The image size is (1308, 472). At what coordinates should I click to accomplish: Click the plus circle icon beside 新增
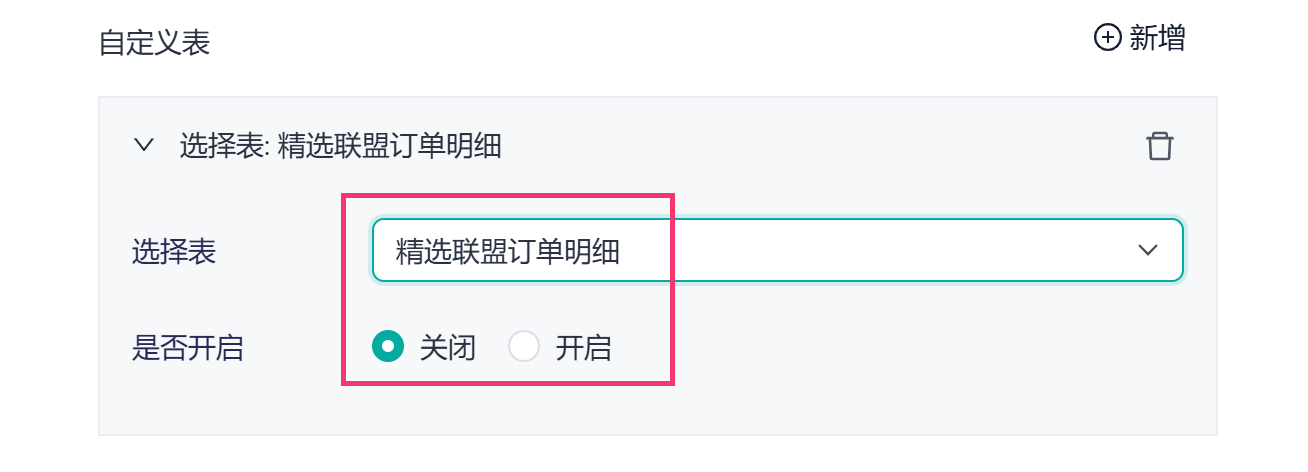coord(1107,39)
